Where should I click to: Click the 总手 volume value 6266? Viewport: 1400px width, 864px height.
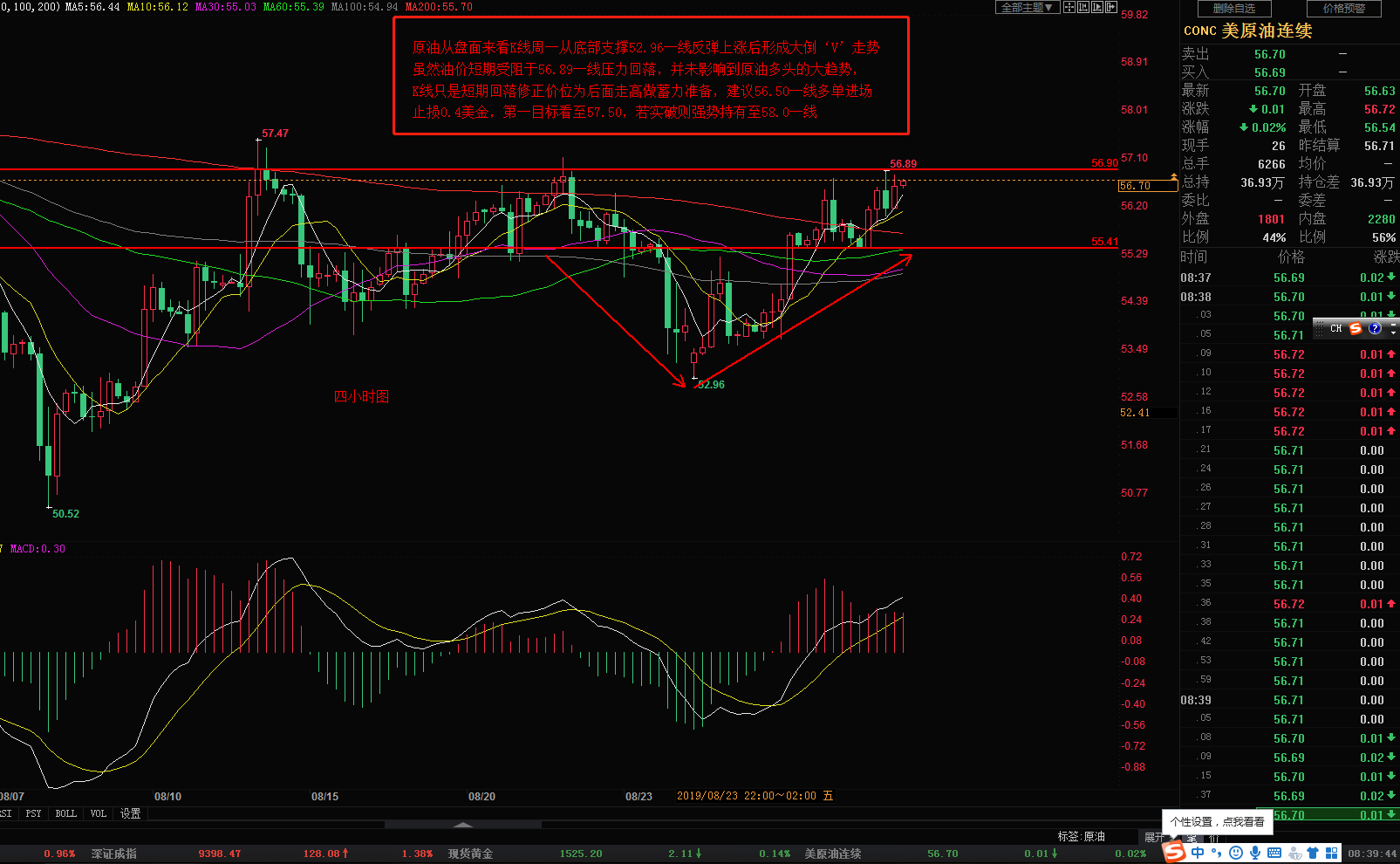click(x=1272, y=164)
